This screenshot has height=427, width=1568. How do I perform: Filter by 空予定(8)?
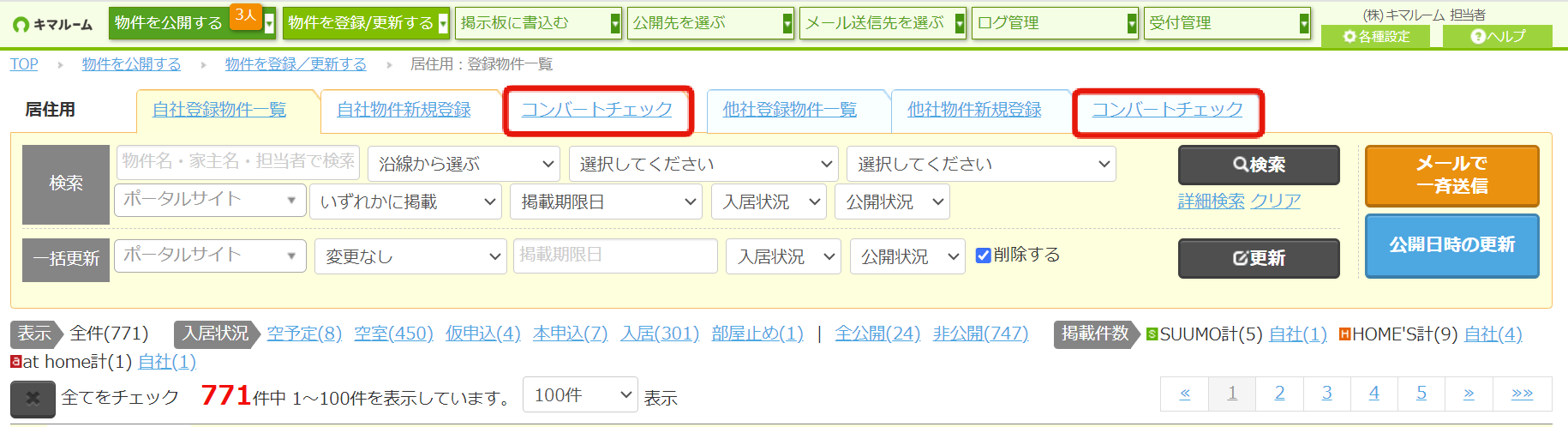304,334
